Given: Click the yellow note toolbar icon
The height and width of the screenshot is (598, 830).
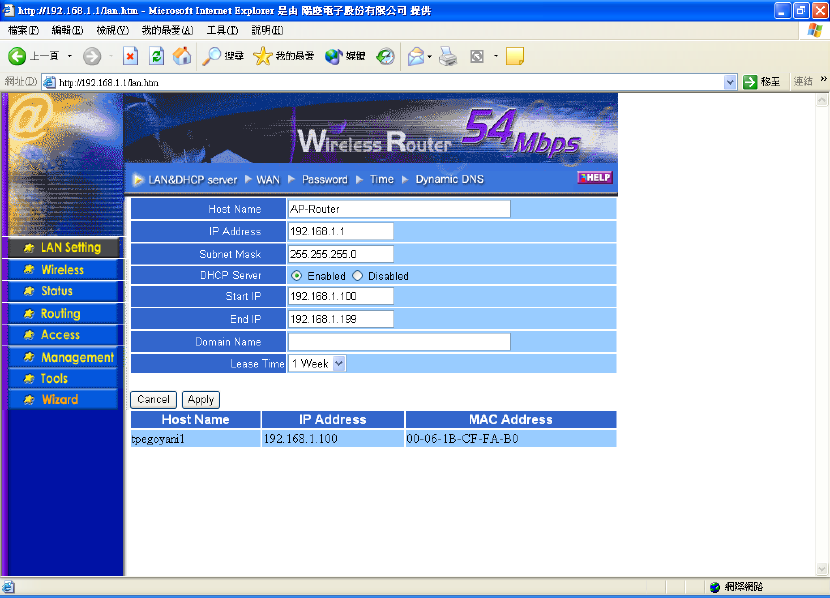Looking at the screenshot, I should click(x=515, y=56).
